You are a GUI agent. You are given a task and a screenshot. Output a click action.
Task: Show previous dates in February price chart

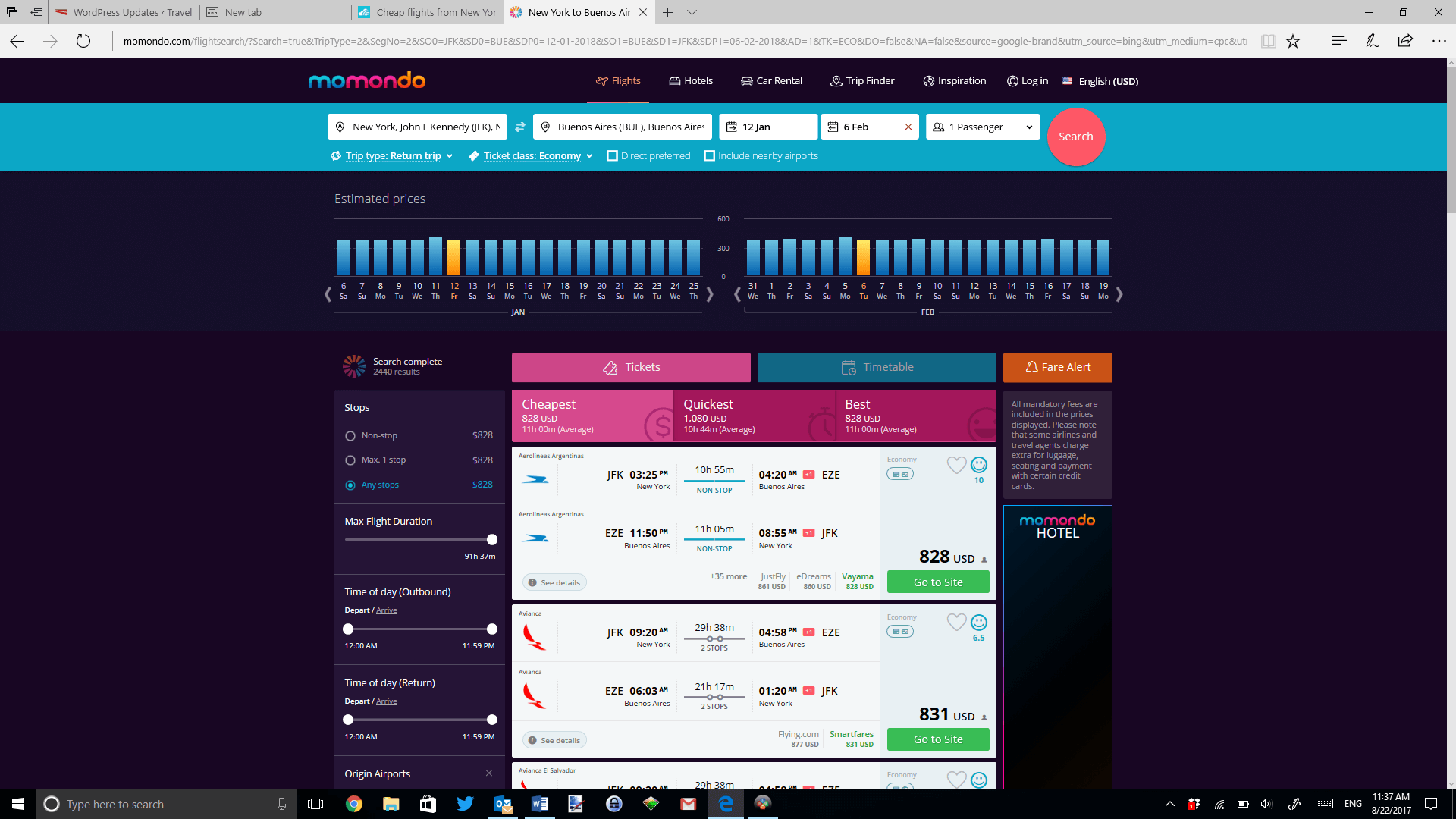pos(737,294)
